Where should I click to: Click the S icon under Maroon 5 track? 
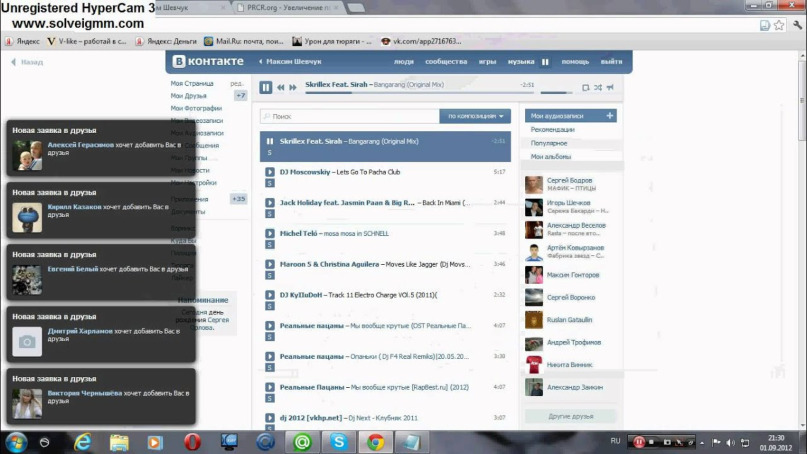270,275
